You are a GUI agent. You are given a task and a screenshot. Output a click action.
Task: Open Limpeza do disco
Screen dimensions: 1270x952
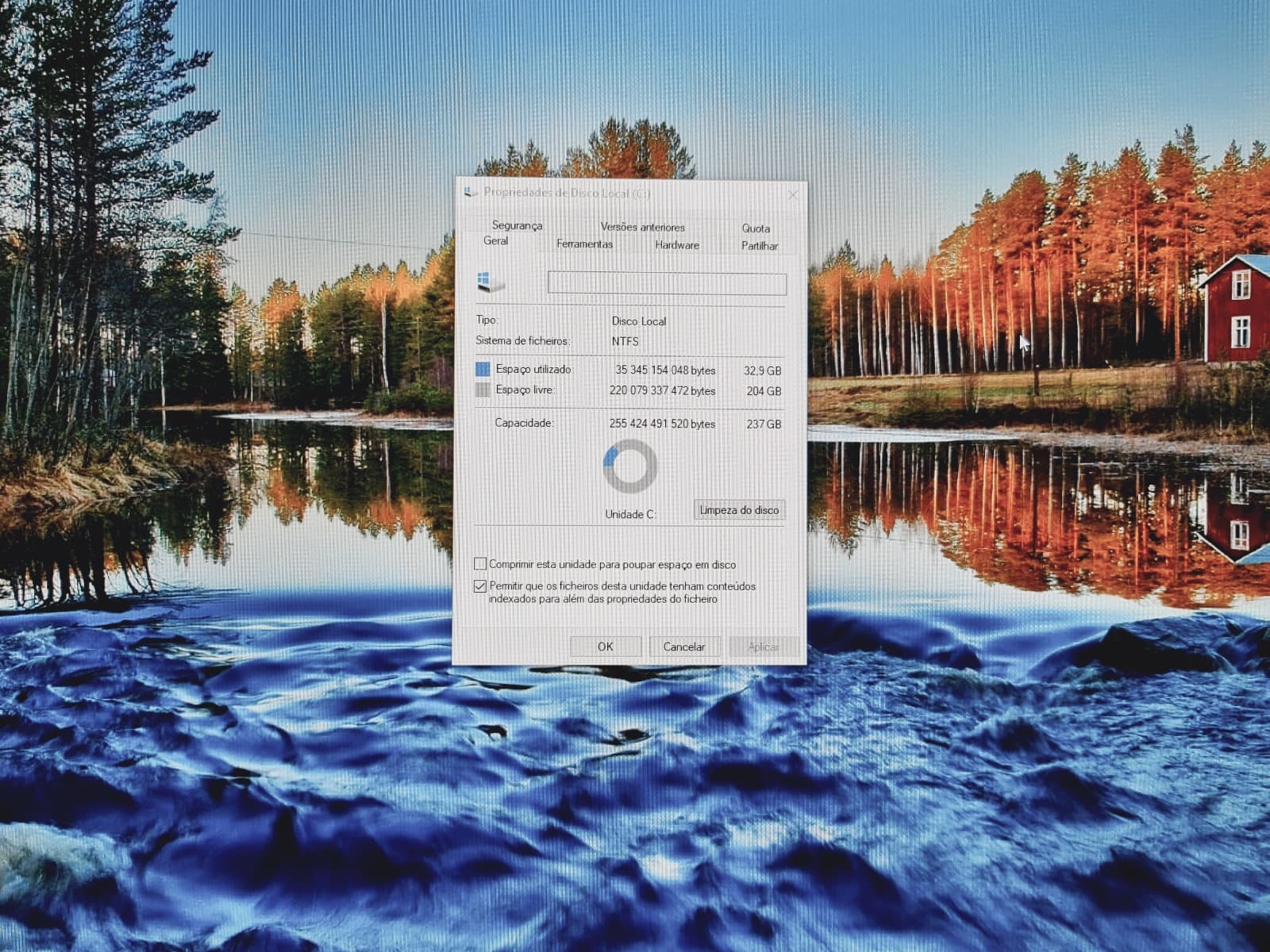[739, 510]
